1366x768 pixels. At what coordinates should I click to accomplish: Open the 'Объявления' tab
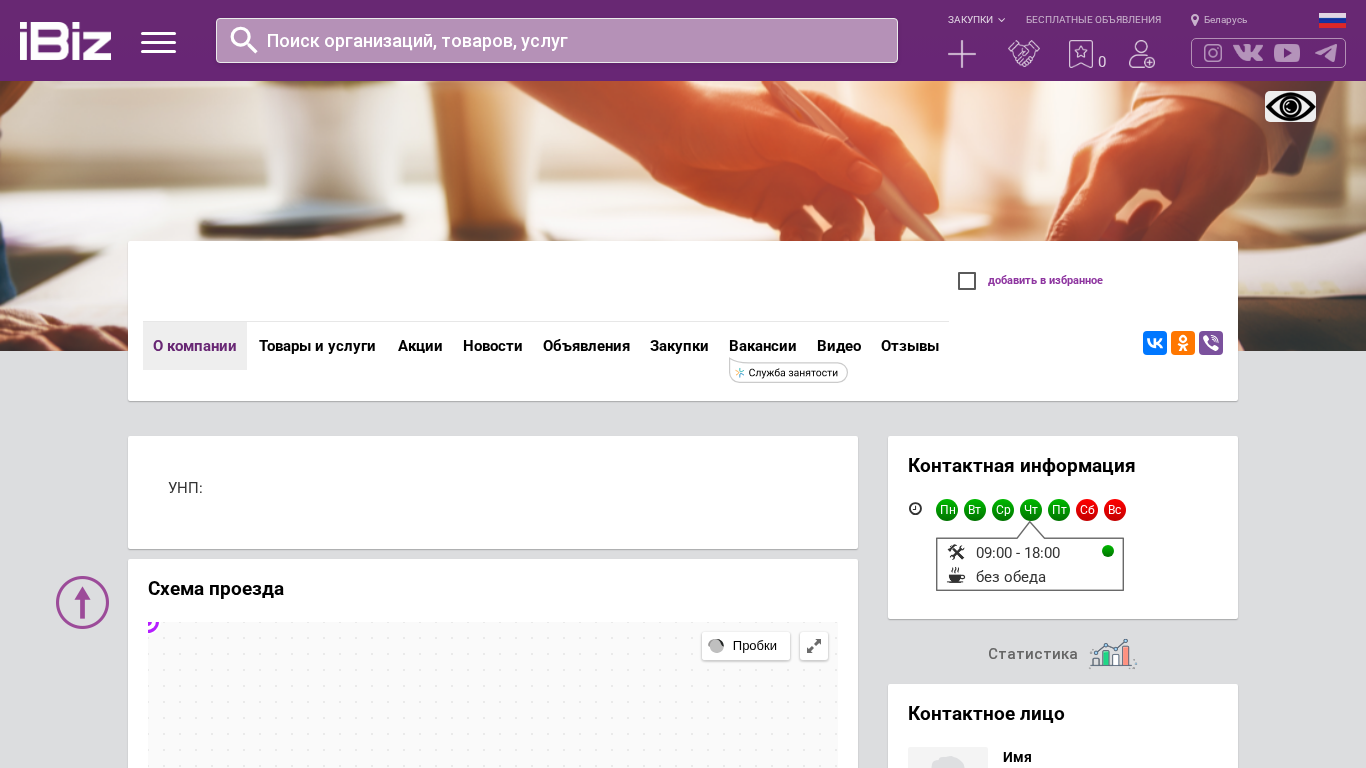pyautogui.click(x=586, y=346)
